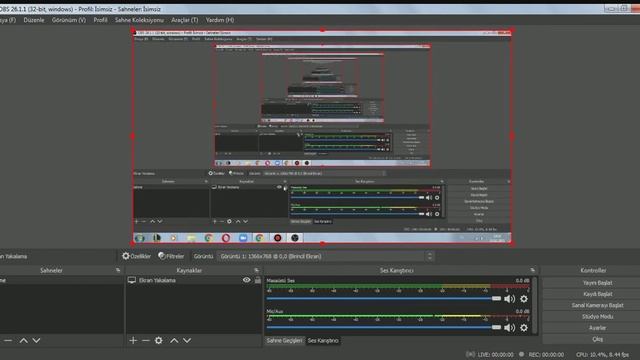Open the Sahne Koleksiyonu menu

pos(139,20)
